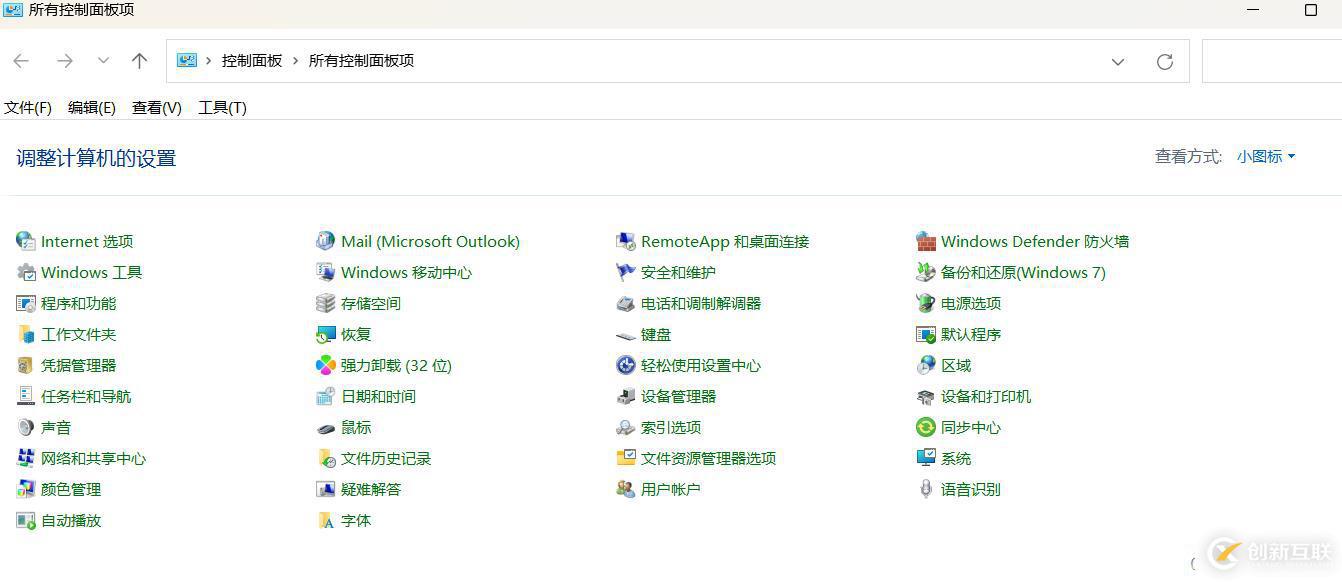
Task: Open the 默认程序 link
Action: 971,334
